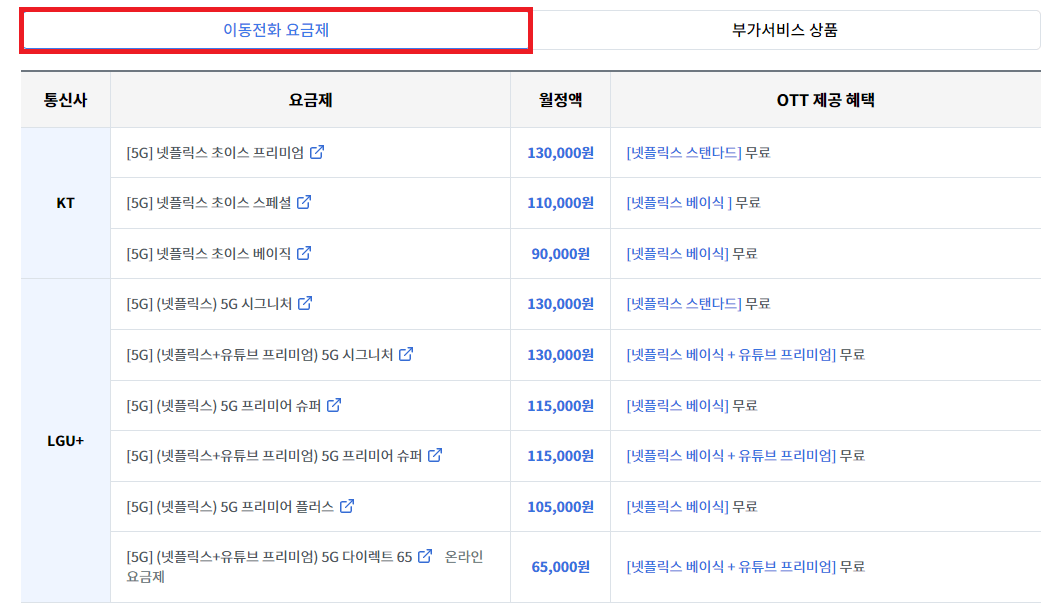Click 130,000원 price in (넷플릭스) 5G 시그니처 row

pyautogui.click(x=560, y=303)
